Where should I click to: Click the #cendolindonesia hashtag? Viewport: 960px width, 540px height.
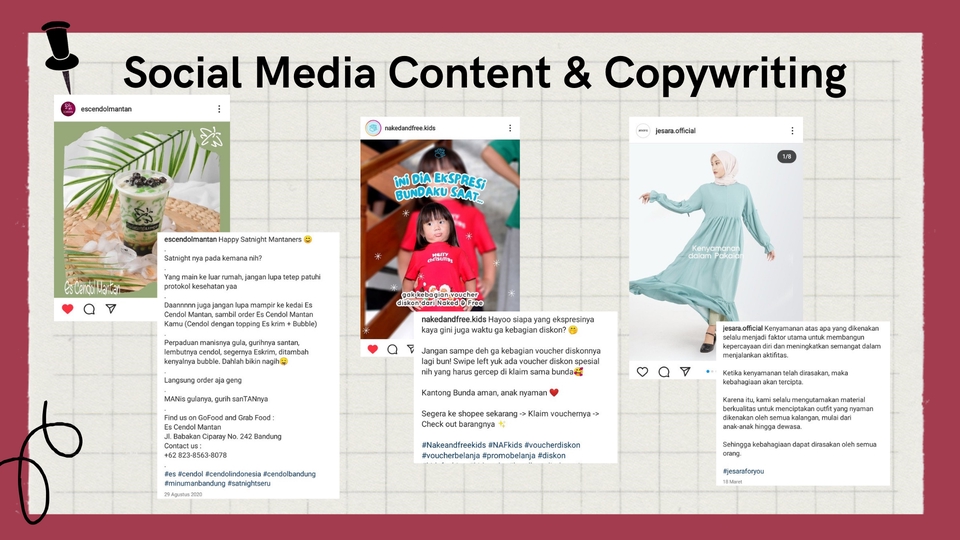(x=233, y=474)
